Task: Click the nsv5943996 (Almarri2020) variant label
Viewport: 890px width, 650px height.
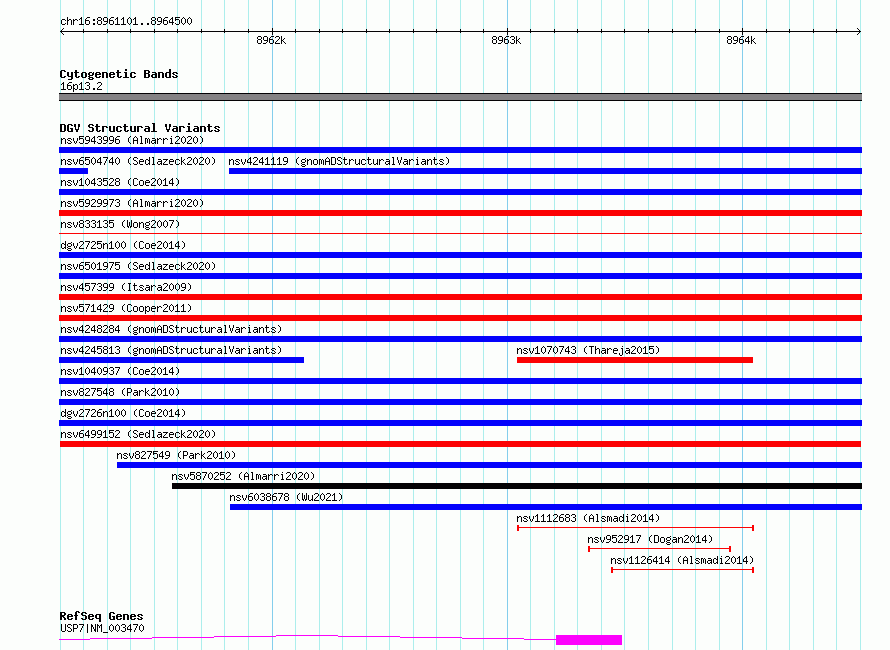Action: tap(132, 140)
